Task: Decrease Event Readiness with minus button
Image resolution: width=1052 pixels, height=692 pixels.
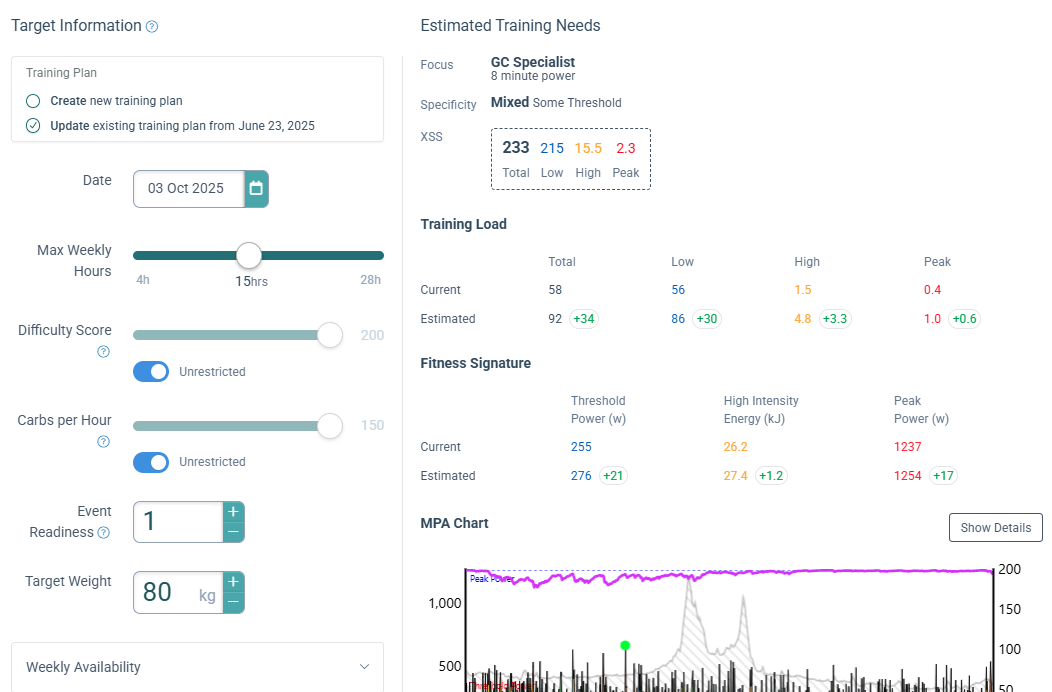Action: (233, 532)
